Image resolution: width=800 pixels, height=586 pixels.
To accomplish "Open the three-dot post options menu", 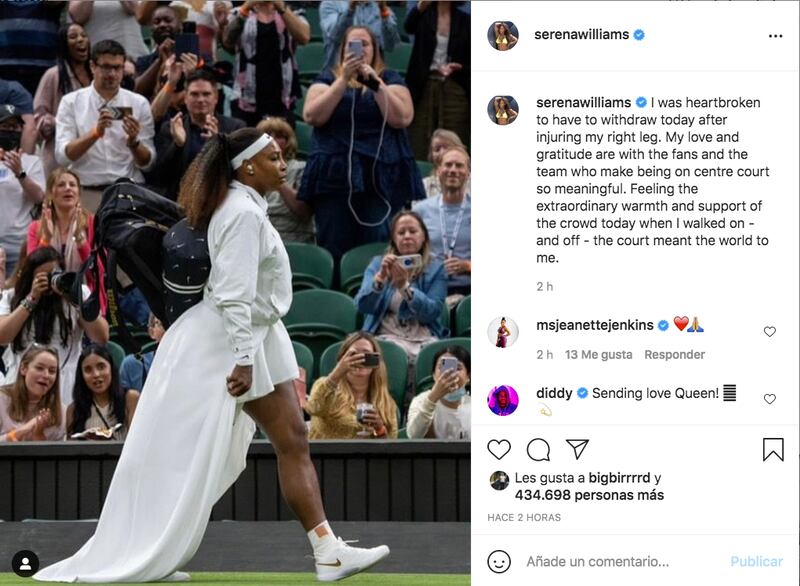I will [775, 36].
